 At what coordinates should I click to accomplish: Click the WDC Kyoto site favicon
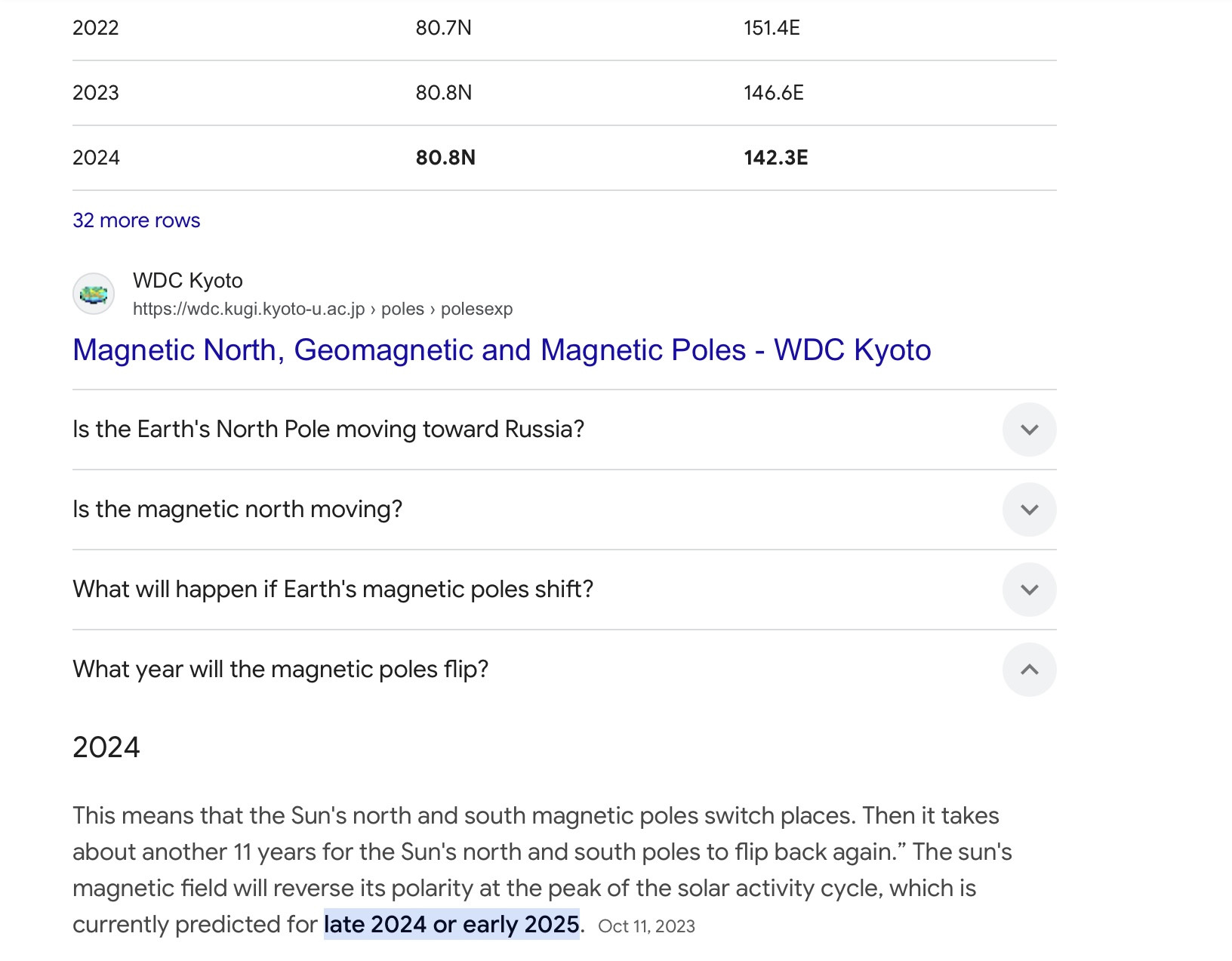94,294
